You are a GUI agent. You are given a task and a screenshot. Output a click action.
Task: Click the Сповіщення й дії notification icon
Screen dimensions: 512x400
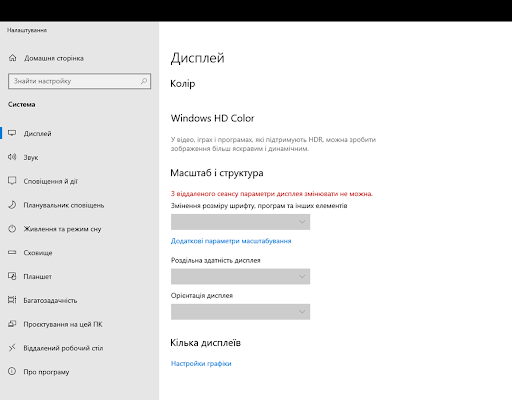[12, 181]
